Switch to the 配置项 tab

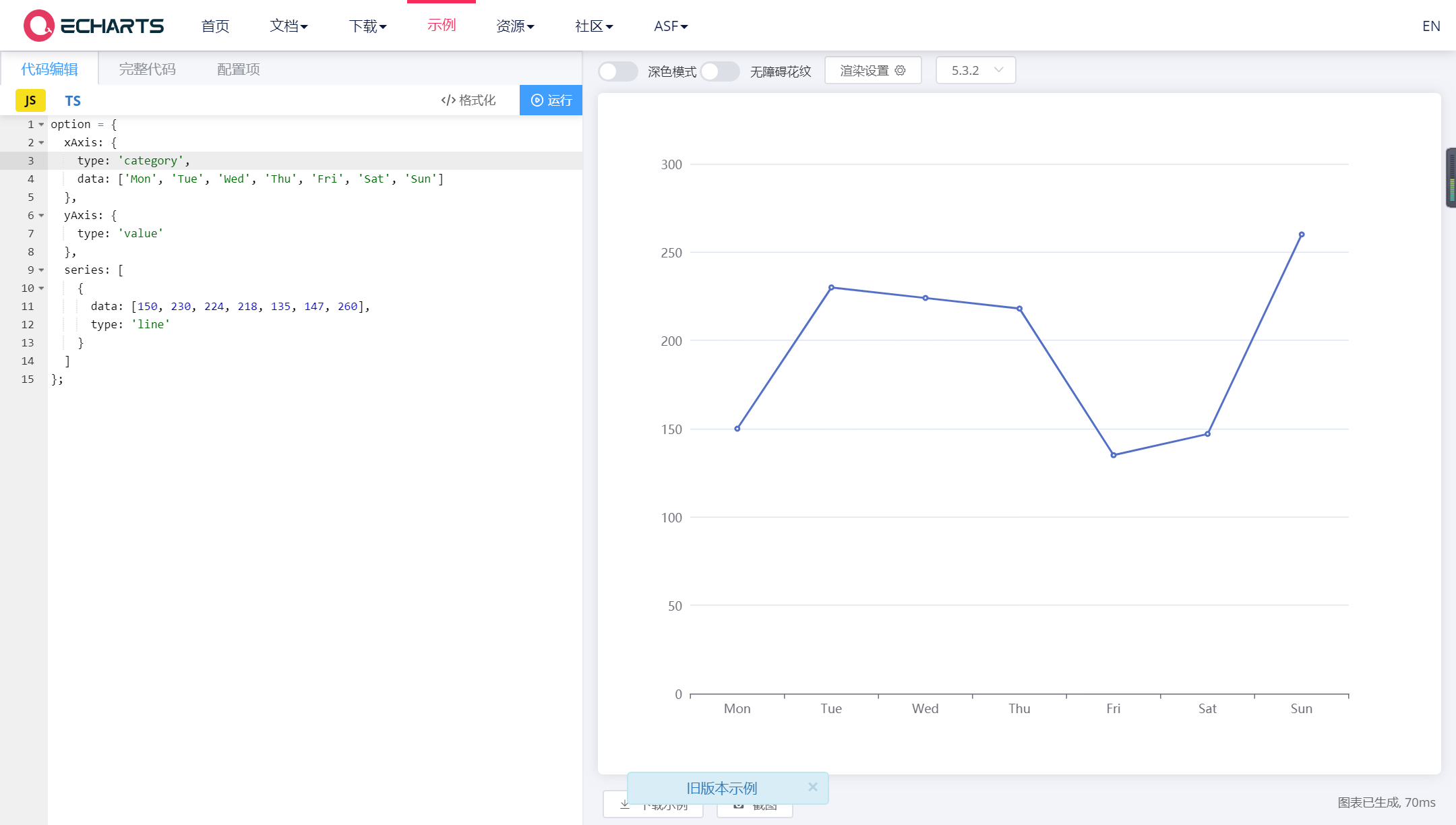tap(238, 69)
